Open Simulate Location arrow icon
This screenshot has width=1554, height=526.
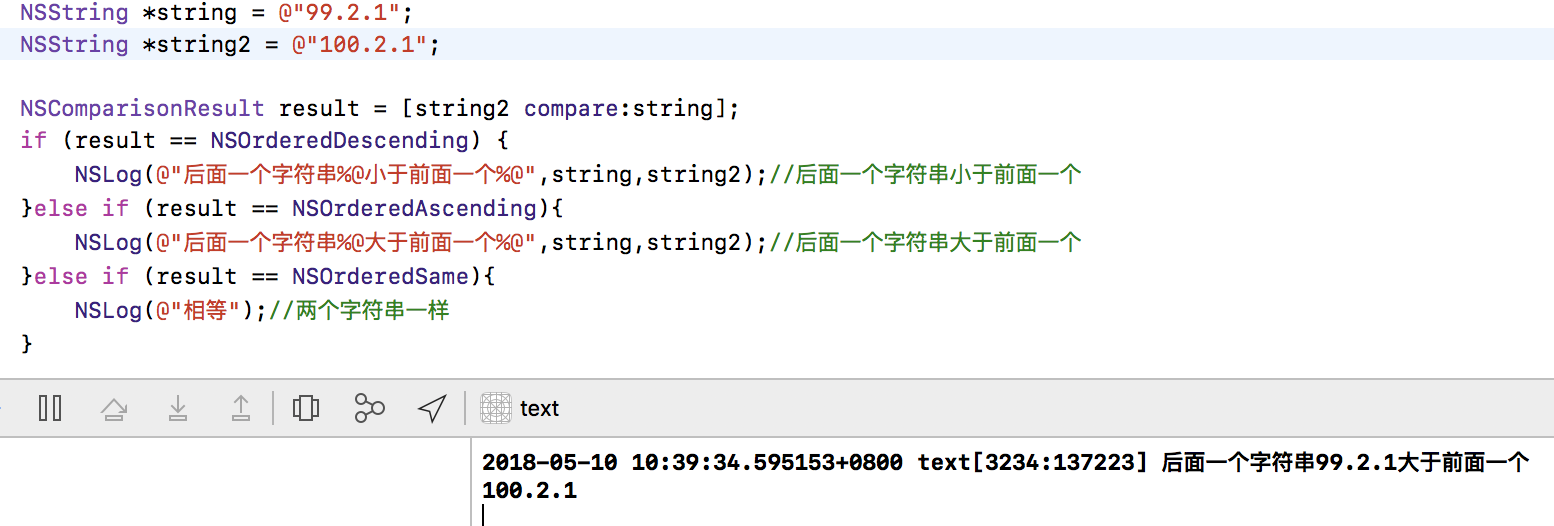click(432, 408)
